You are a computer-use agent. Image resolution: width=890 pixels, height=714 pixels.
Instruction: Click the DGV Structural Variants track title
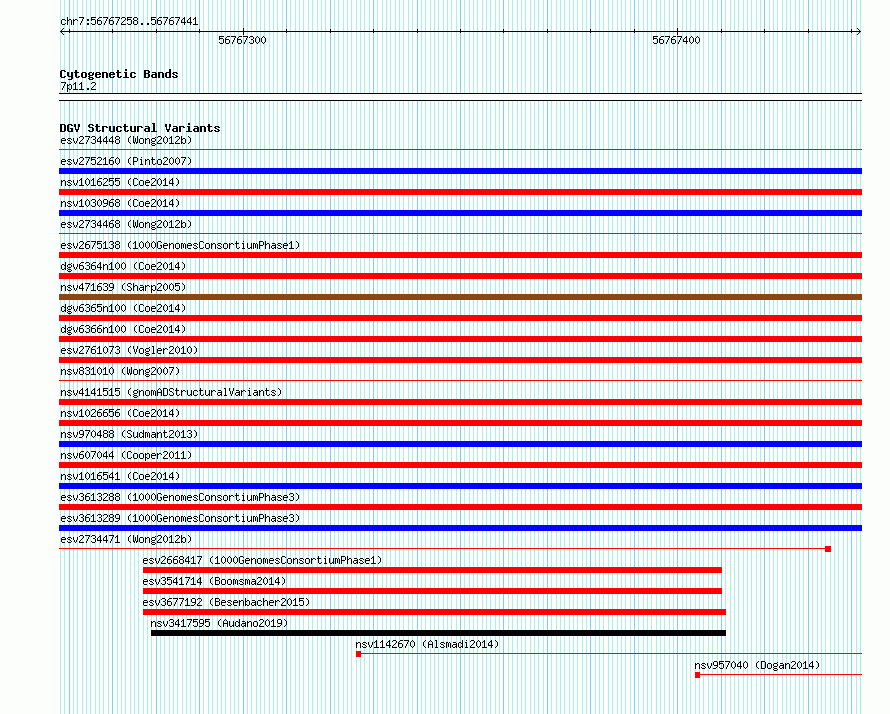pyautogui.click(x=140, y=128)
